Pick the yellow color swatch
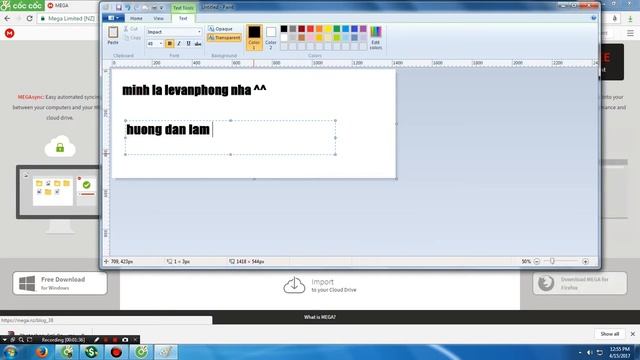Viewport: 640px width, 360px height. click(328, 29)
